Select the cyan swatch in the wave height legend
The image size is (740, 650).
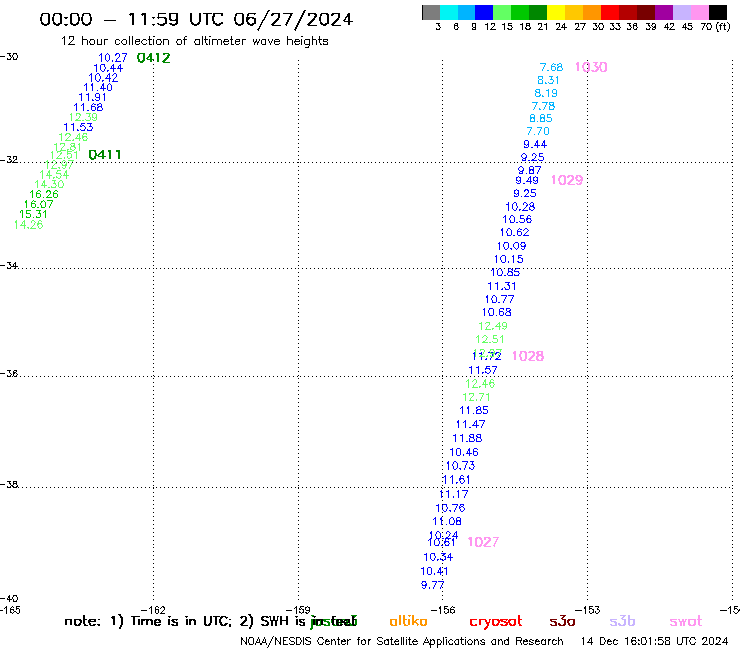pyautogui.click(x=449, y=12)
